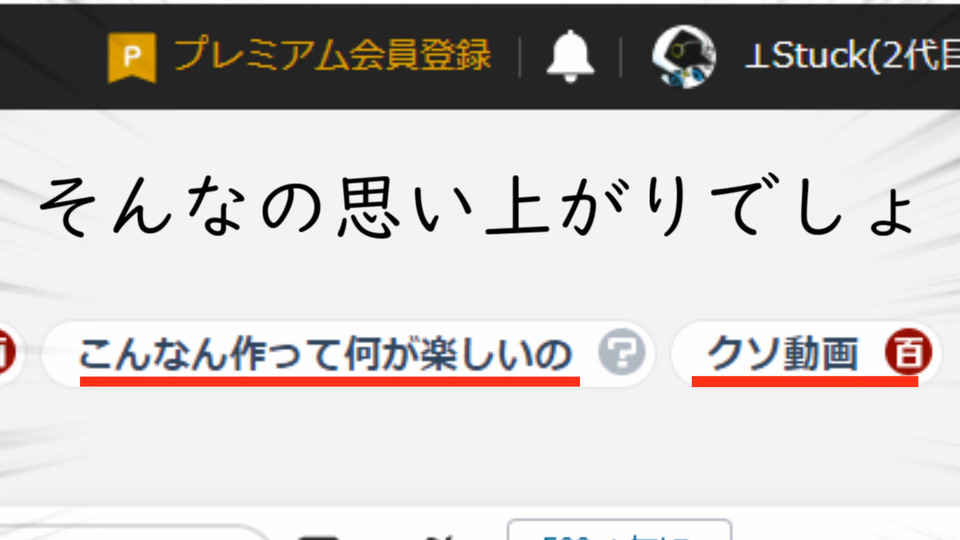Focus the rounded input field at bottom left
Image resolution: width=960 pixels, height=540 pixels.
(132, 533)
